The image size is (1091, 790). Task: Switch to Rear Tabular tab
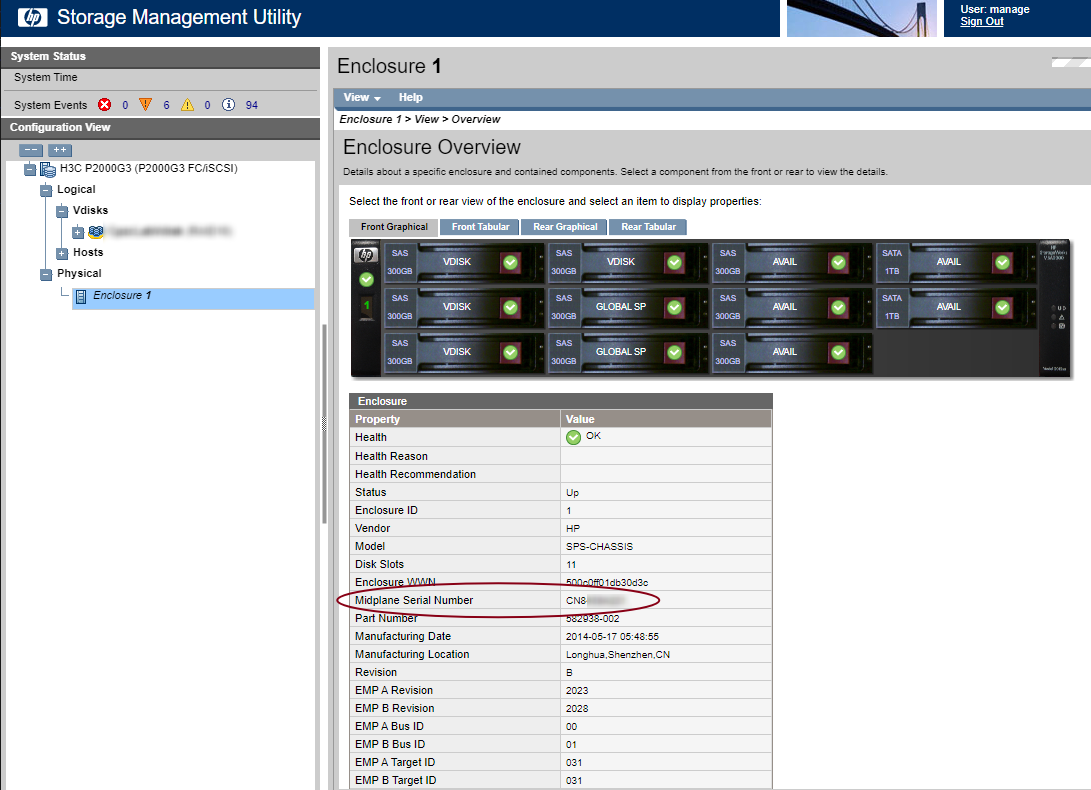tap(648, 227)
